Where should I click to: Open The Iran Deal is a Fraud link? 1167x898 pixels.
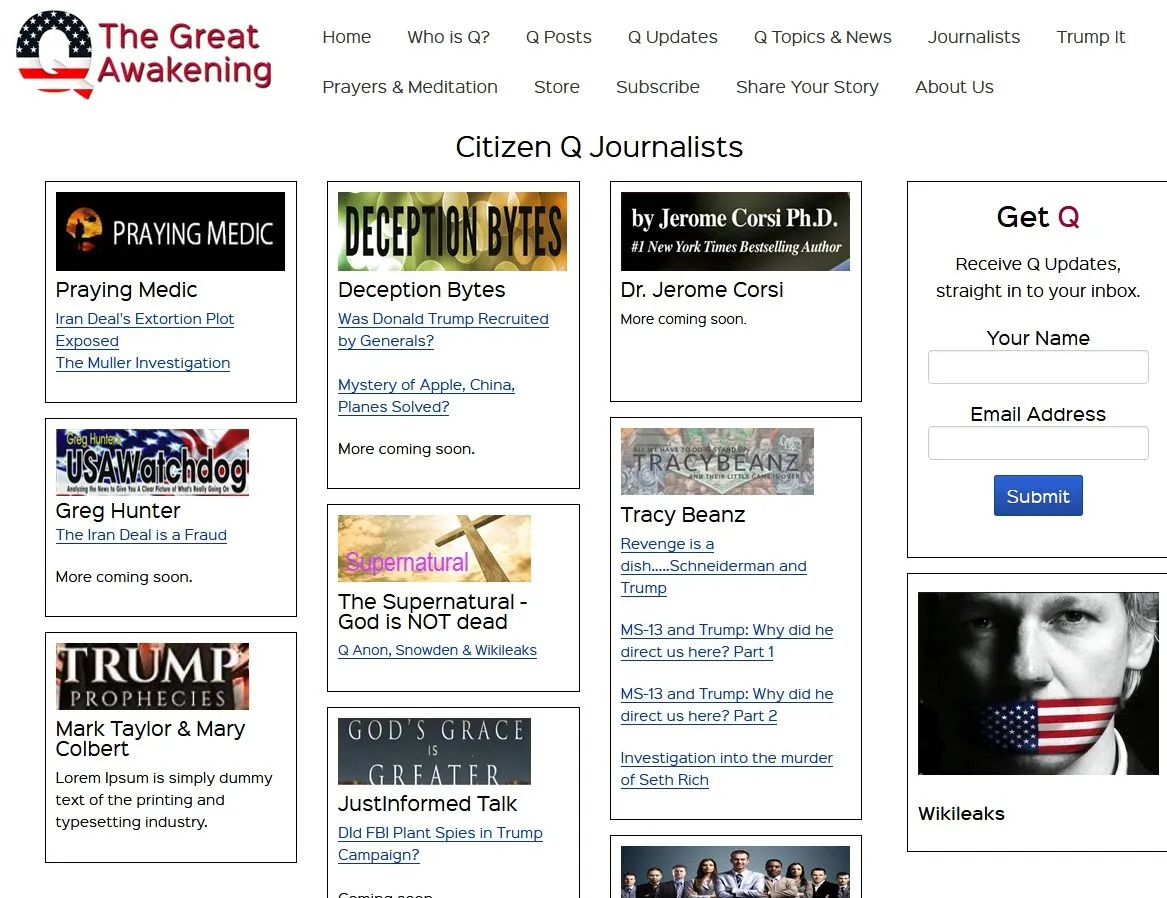(141, 535)
